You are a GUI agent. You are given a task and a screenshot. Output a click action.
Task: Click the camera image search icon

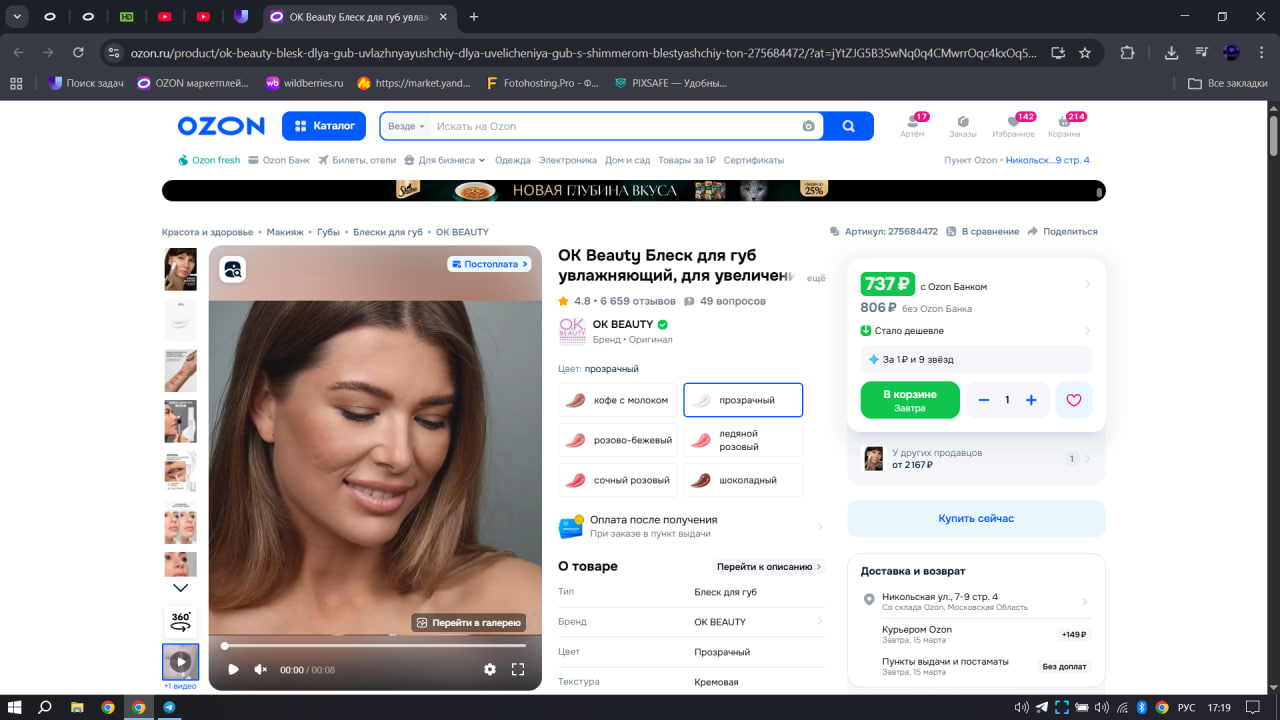[x=808, y=126]
